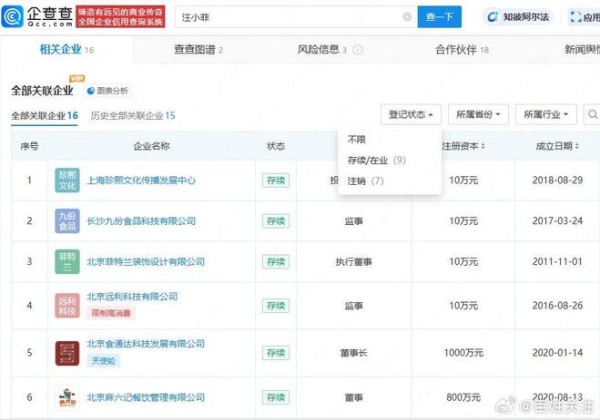This screenshot has height=420, width=600.
Task: Expand the 登记状态 dropdown
Action: [x=411, y=114]
